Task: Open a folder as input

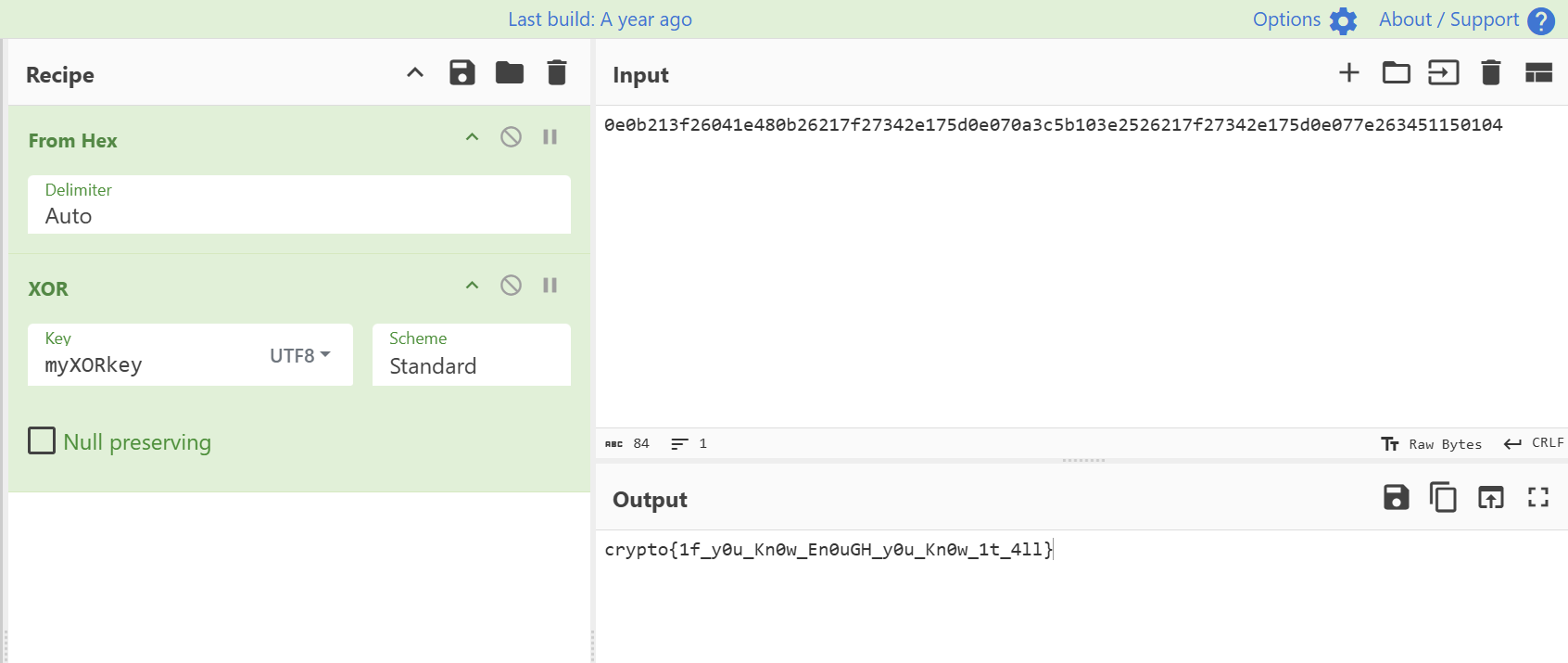Action: coord(1396,72)
